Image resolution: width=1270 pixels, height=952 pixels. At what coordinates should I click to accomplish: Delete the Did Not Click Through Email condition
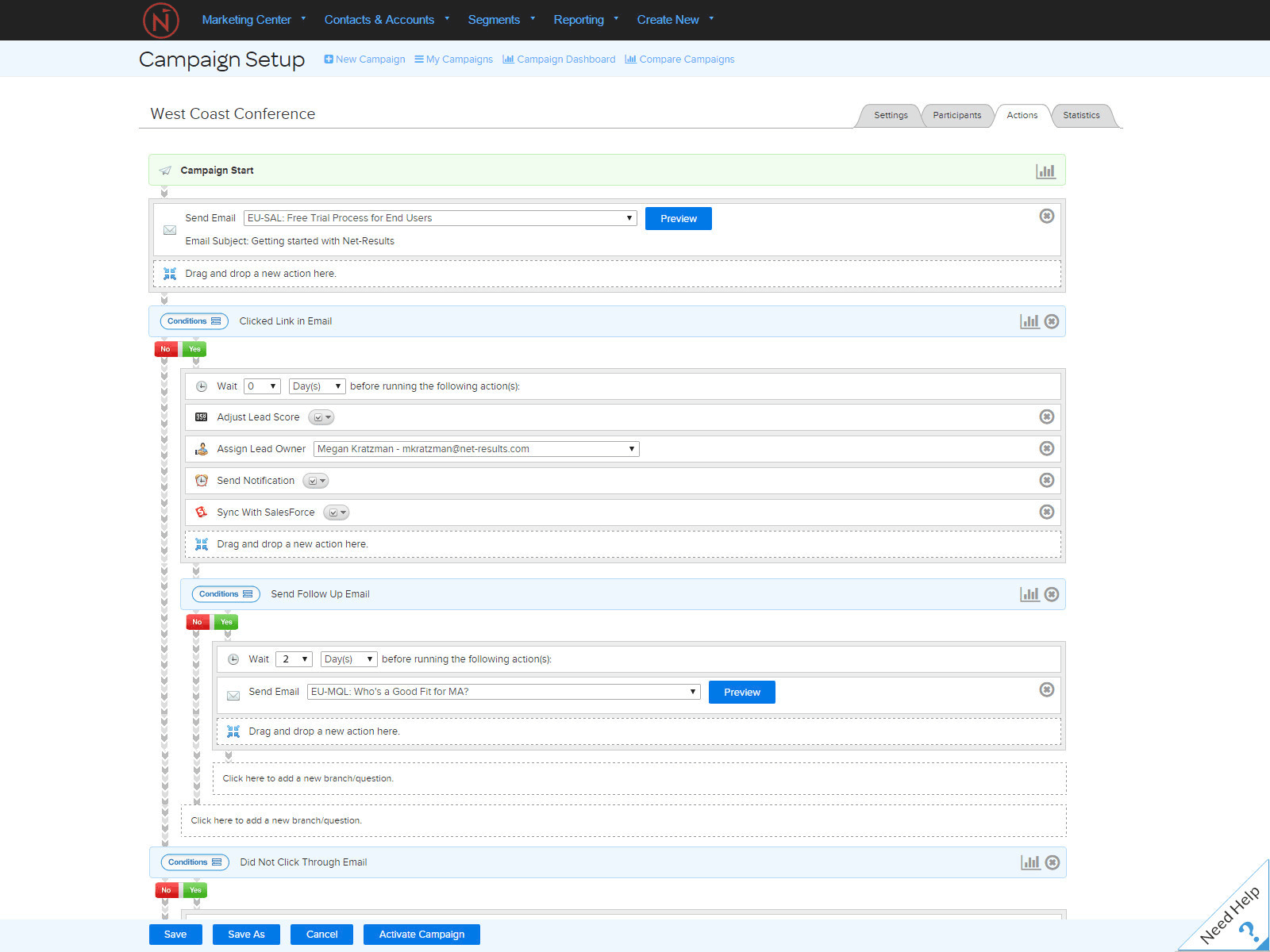pos(1053,862)
